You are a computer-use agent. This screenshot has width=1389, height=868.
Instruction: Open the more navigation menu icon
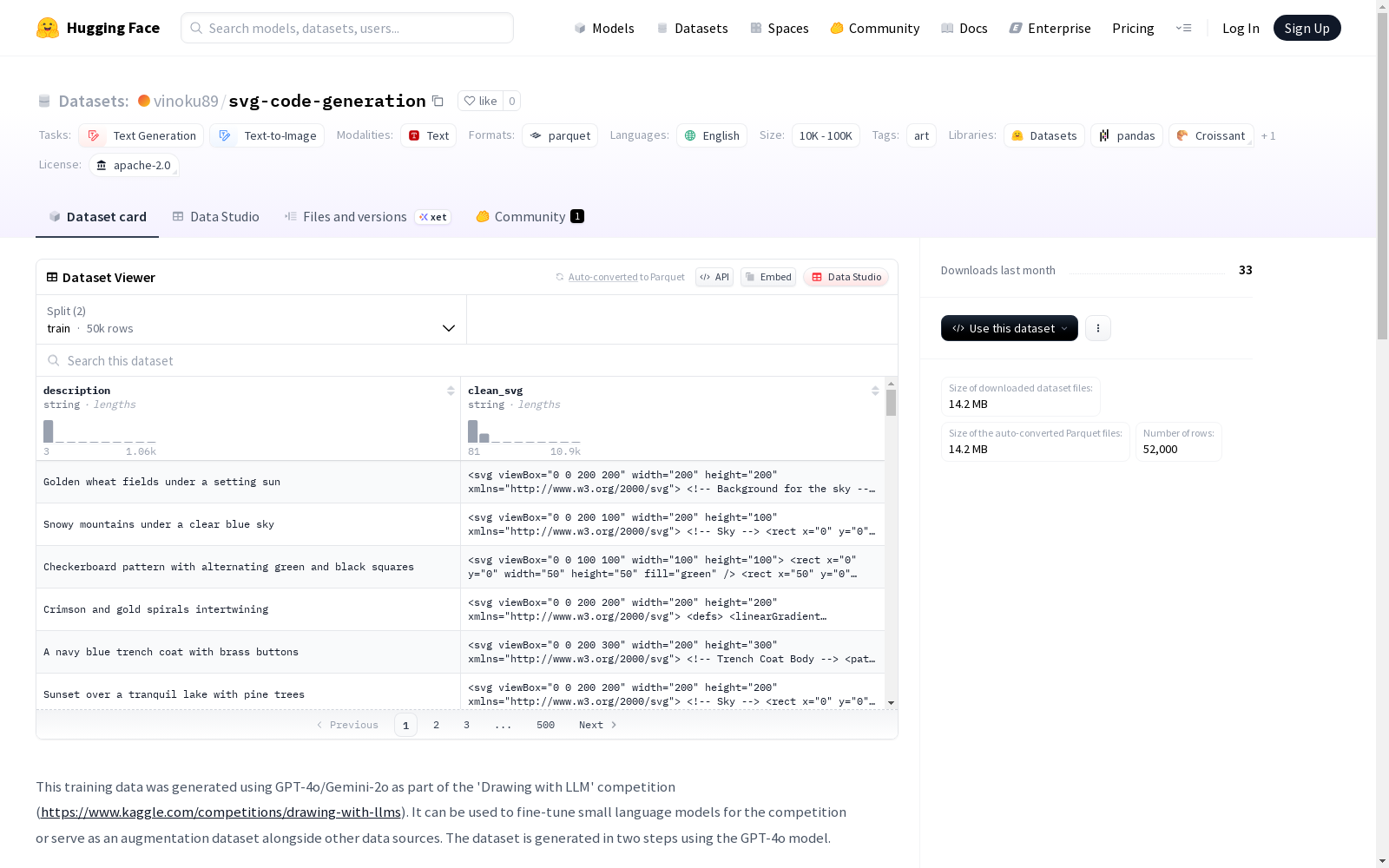click(1183, 28)
